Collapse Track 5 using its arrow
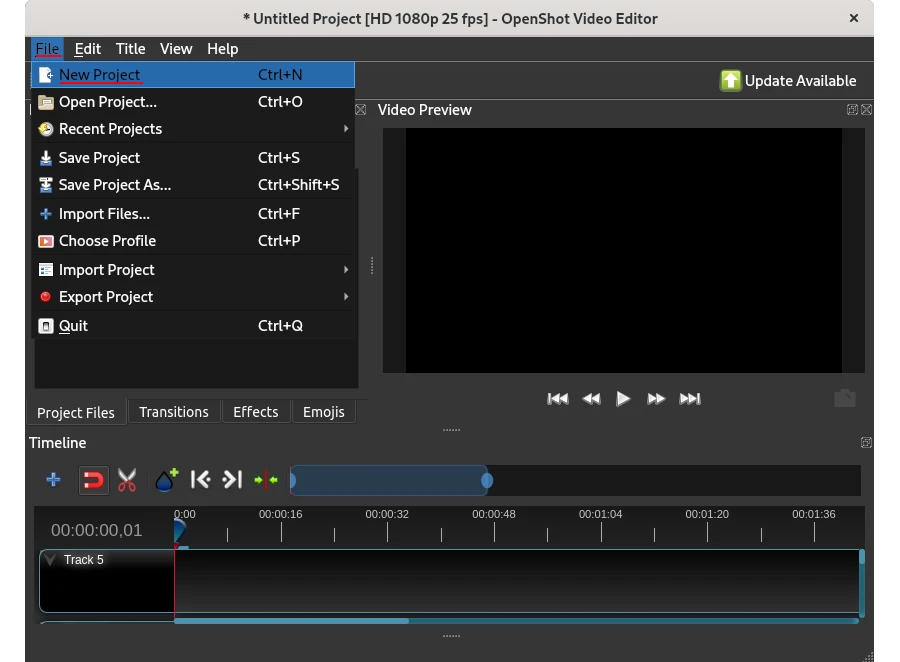This screenshot has width=900, height=662. 50,560
